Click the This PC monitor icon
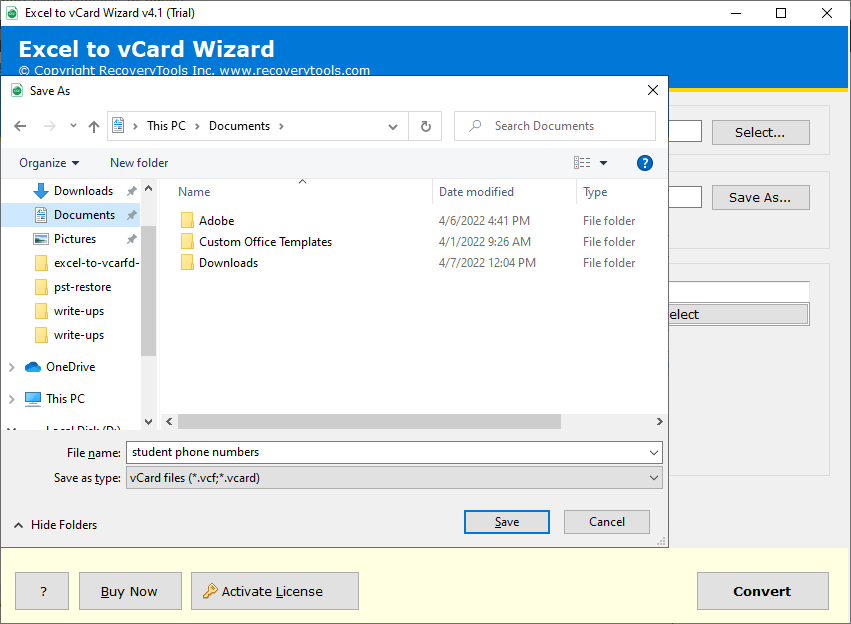The image size is (851, 624). (33, 399)
